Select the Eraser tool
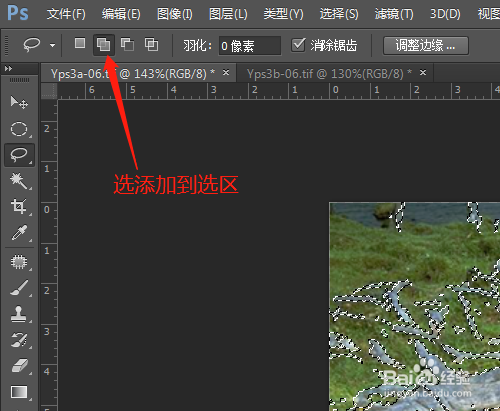This screenshot has width=500, height=411. [x=19, y=366]
